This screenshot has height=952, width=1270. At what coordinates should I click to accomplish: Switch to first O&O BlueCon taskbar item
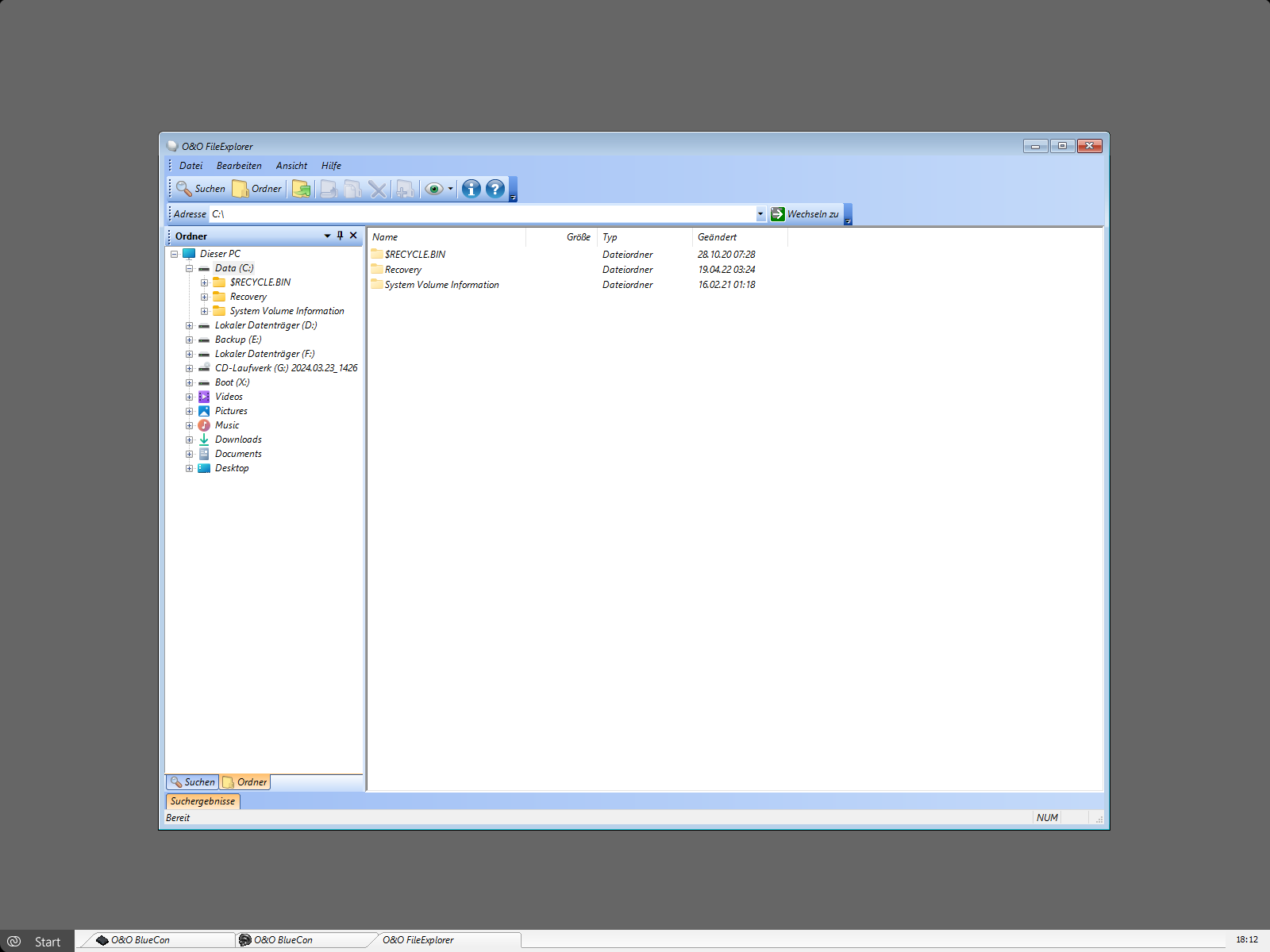click(x=159, y=940)
